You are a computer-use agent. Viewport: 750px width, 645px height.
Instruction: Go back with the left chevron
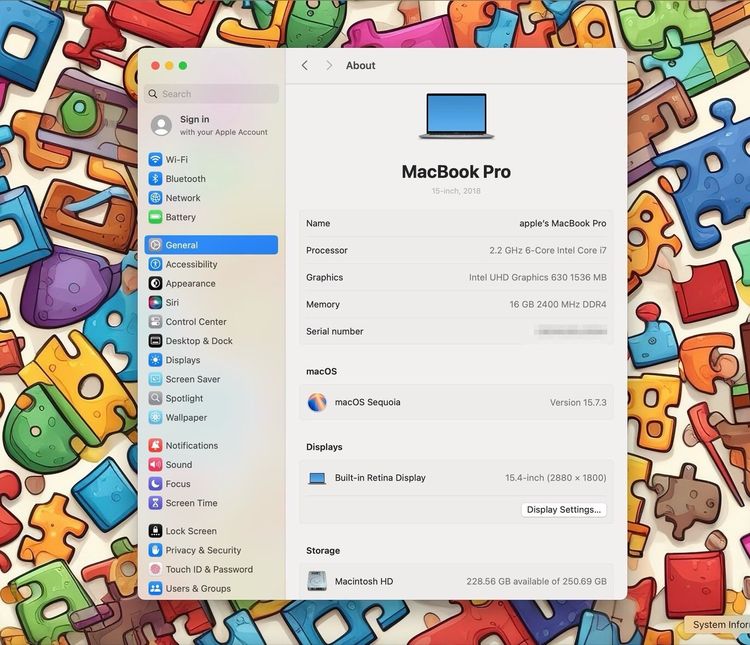click(305, 66)
